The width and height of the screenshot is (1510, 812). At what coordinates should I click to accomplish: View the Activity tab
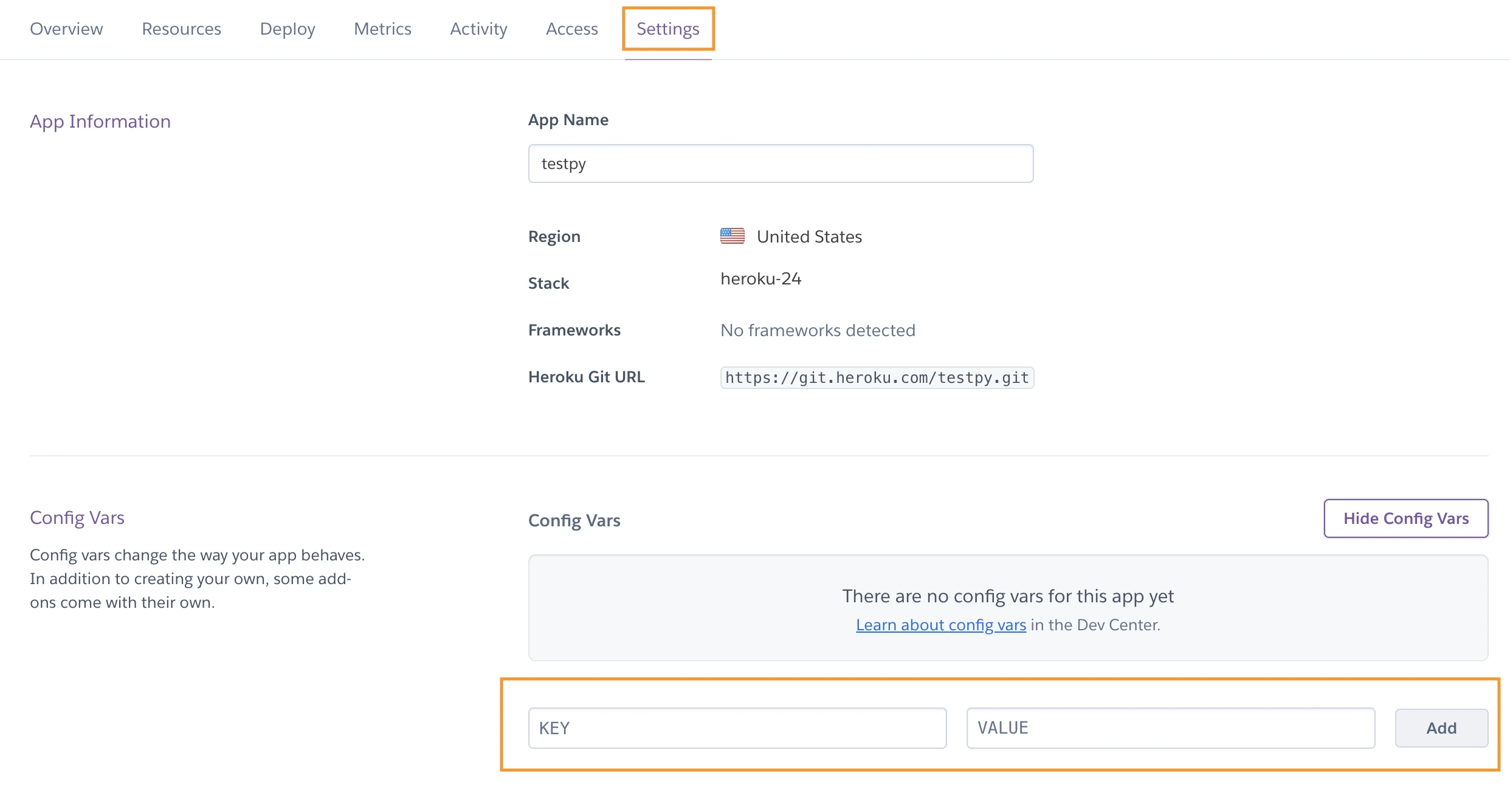click(x=478, y=29)
